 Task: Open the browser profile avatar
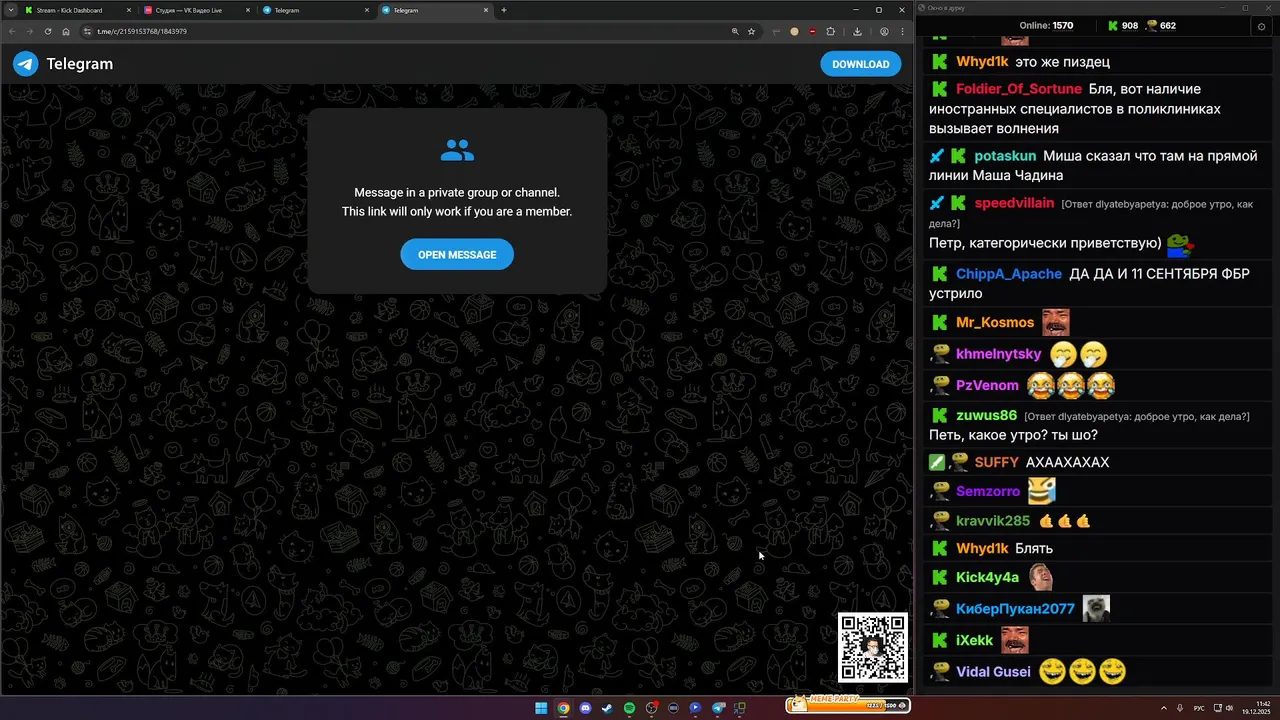coord(884,31)
